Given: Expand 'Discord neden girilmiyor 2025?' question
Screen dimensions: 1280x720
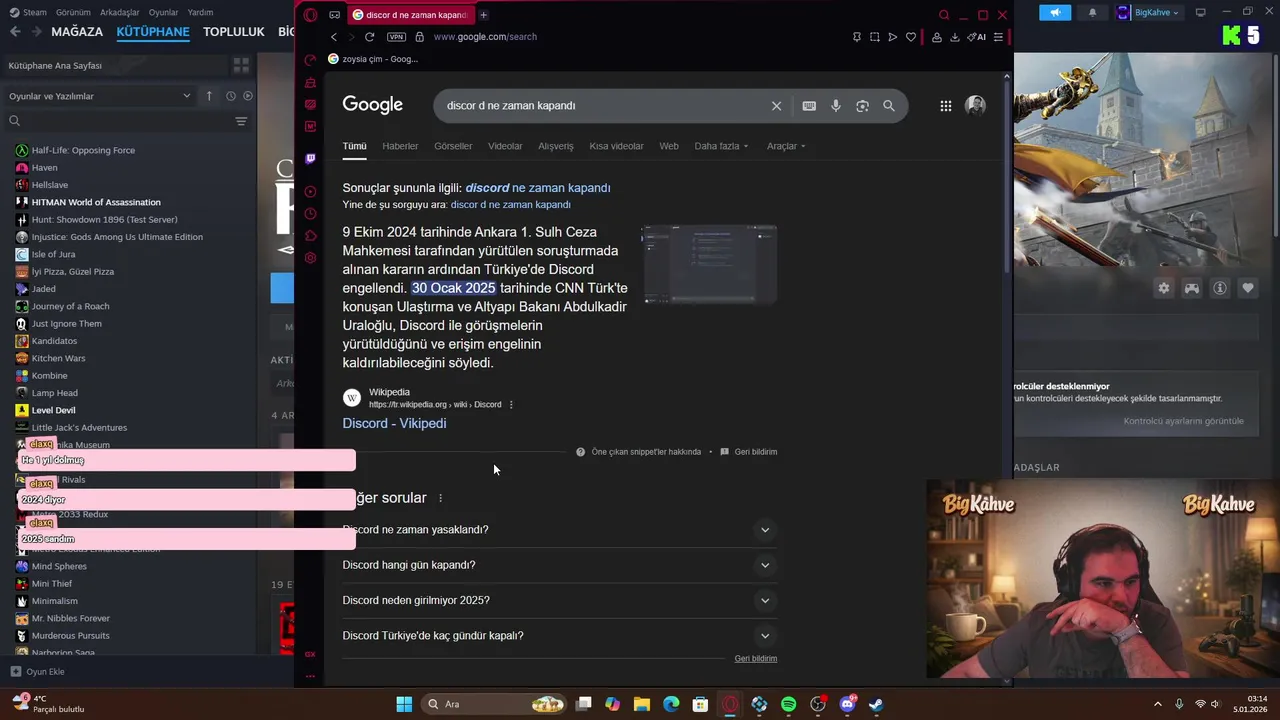Looking at the screenshot, I should click(559, 600).
